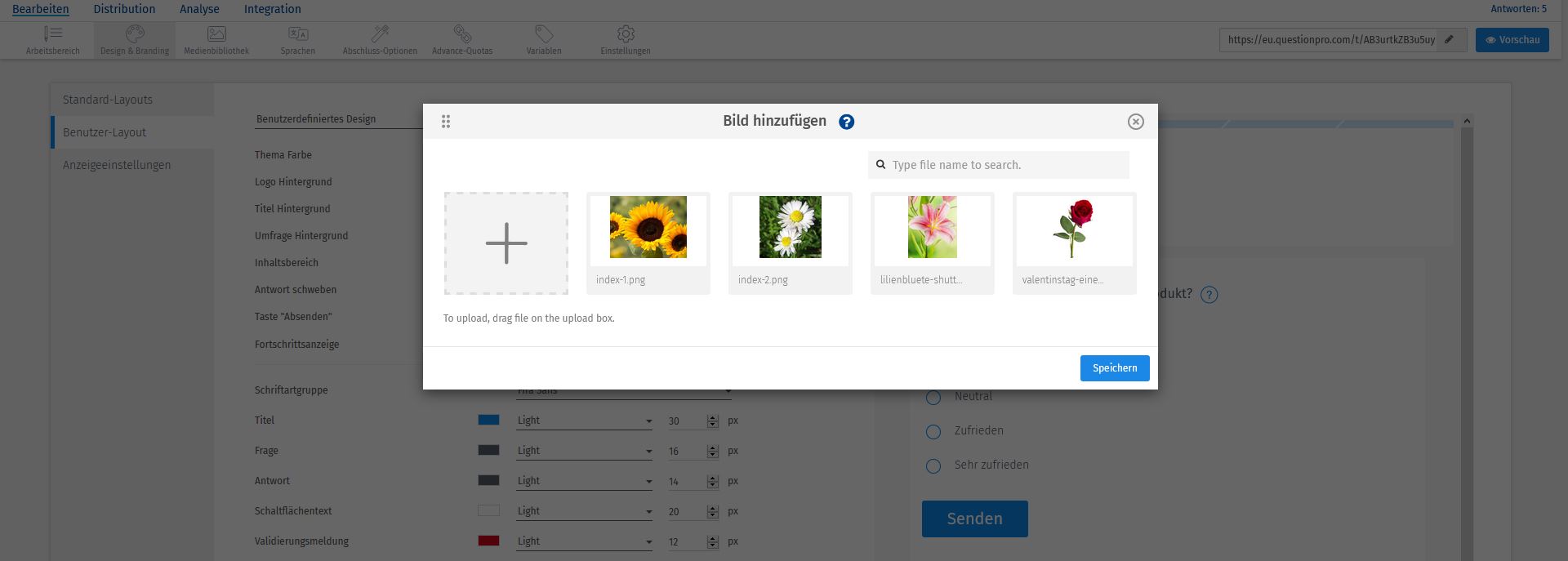Image resolution: width=1568 pixels, height=561 pixels.
Task: Open Standard-Layouts in the sidebar
Action: pos(132,100)
